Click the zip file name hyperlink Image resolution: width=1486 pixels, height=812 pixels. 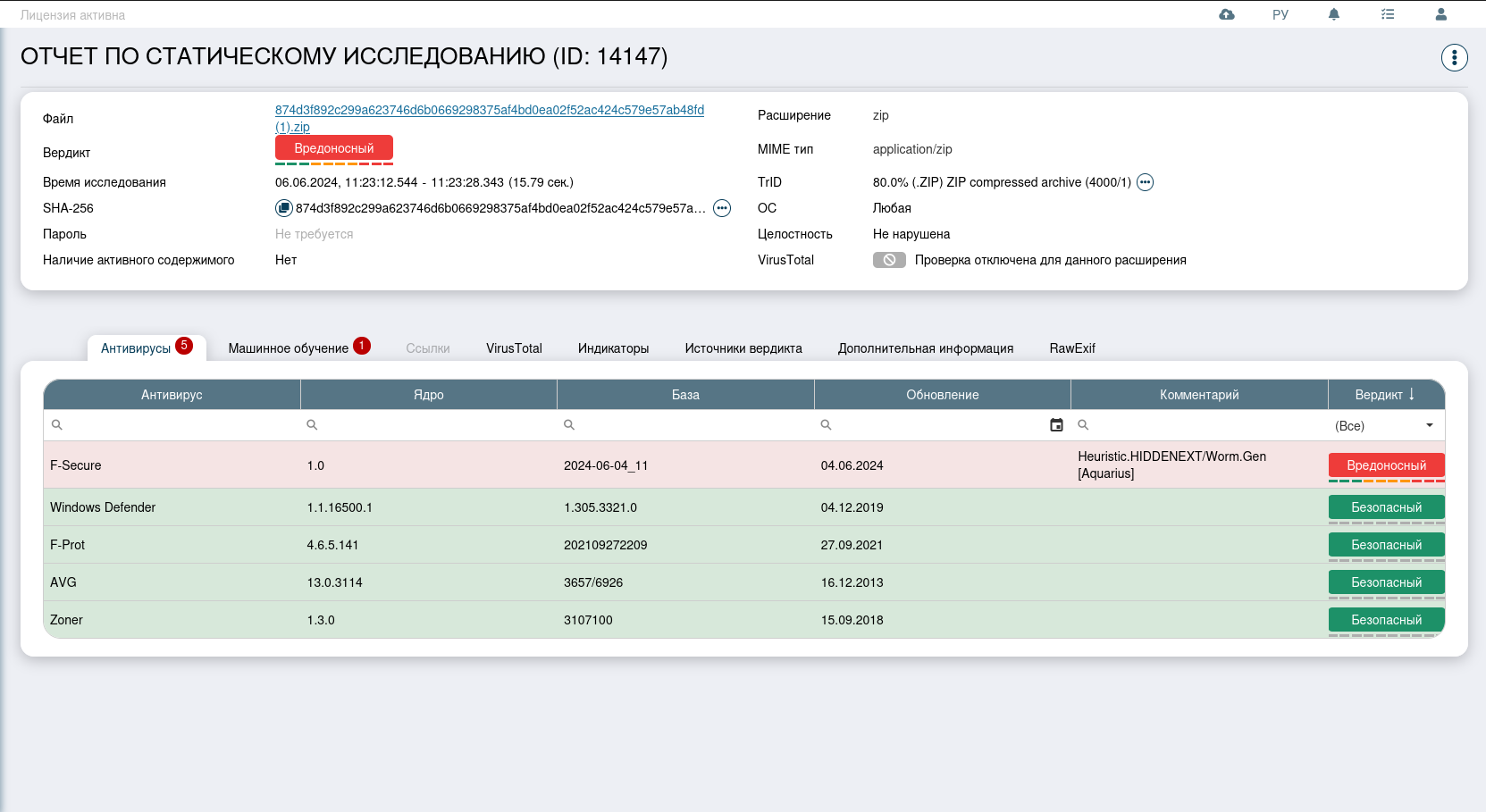[x=489, y=110]
